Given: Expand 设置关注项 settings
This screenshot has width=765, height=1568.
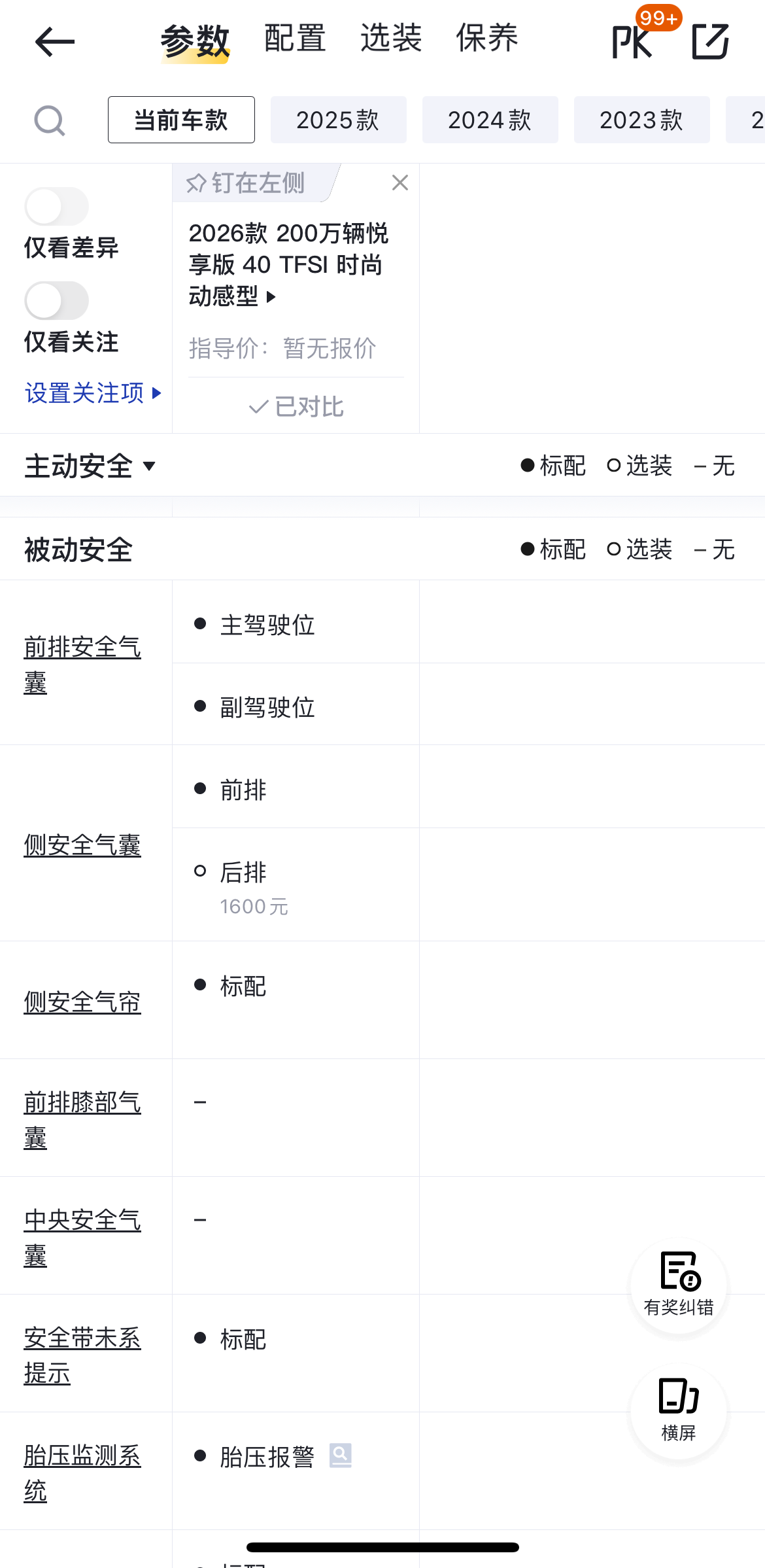Looking at the screenshot, I should click(92, 393).
